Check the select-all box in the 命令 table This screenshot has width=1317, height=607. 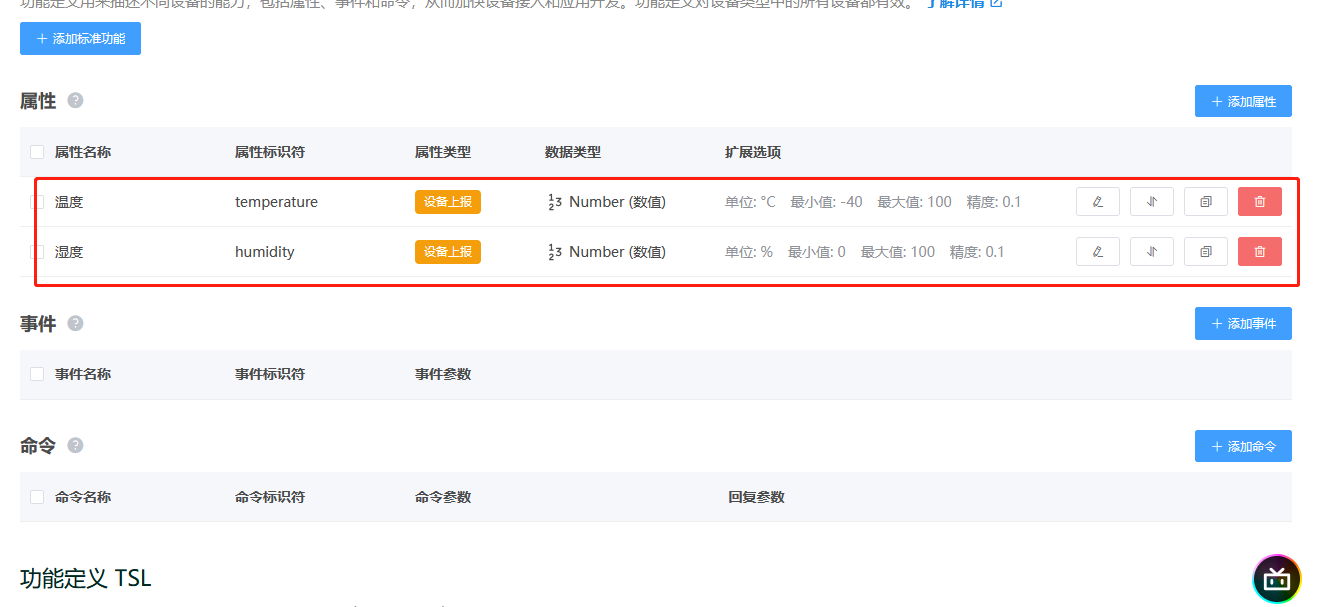click(x=36, y=496)
